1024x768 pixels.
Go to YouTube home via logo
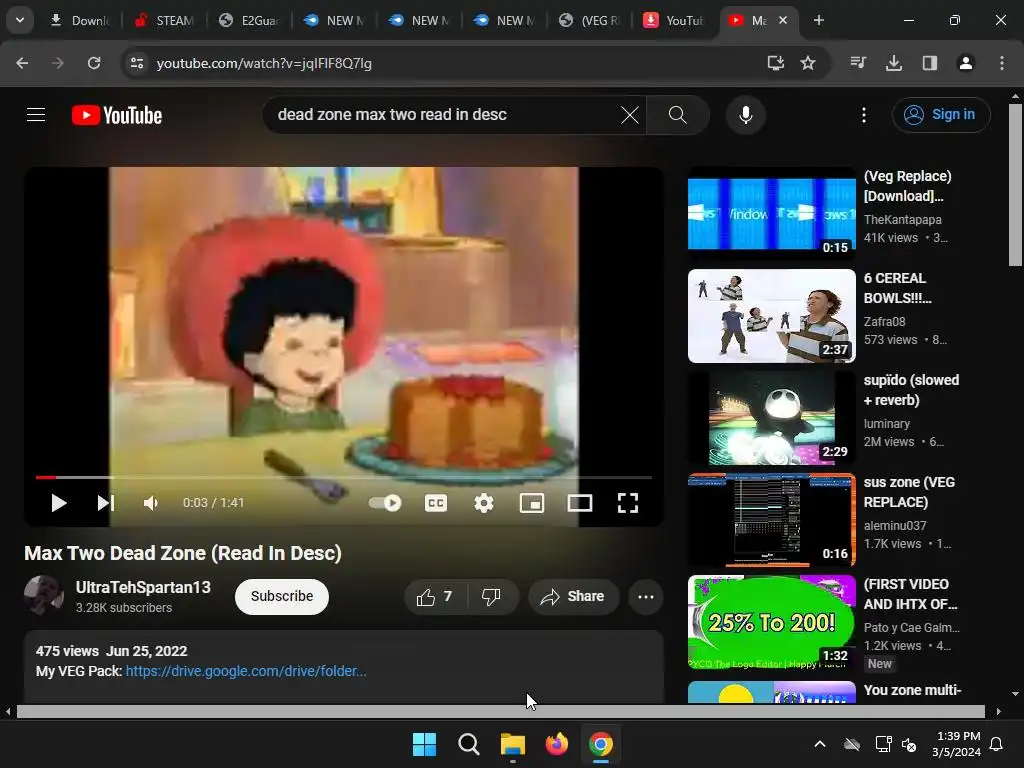(117, 115)
